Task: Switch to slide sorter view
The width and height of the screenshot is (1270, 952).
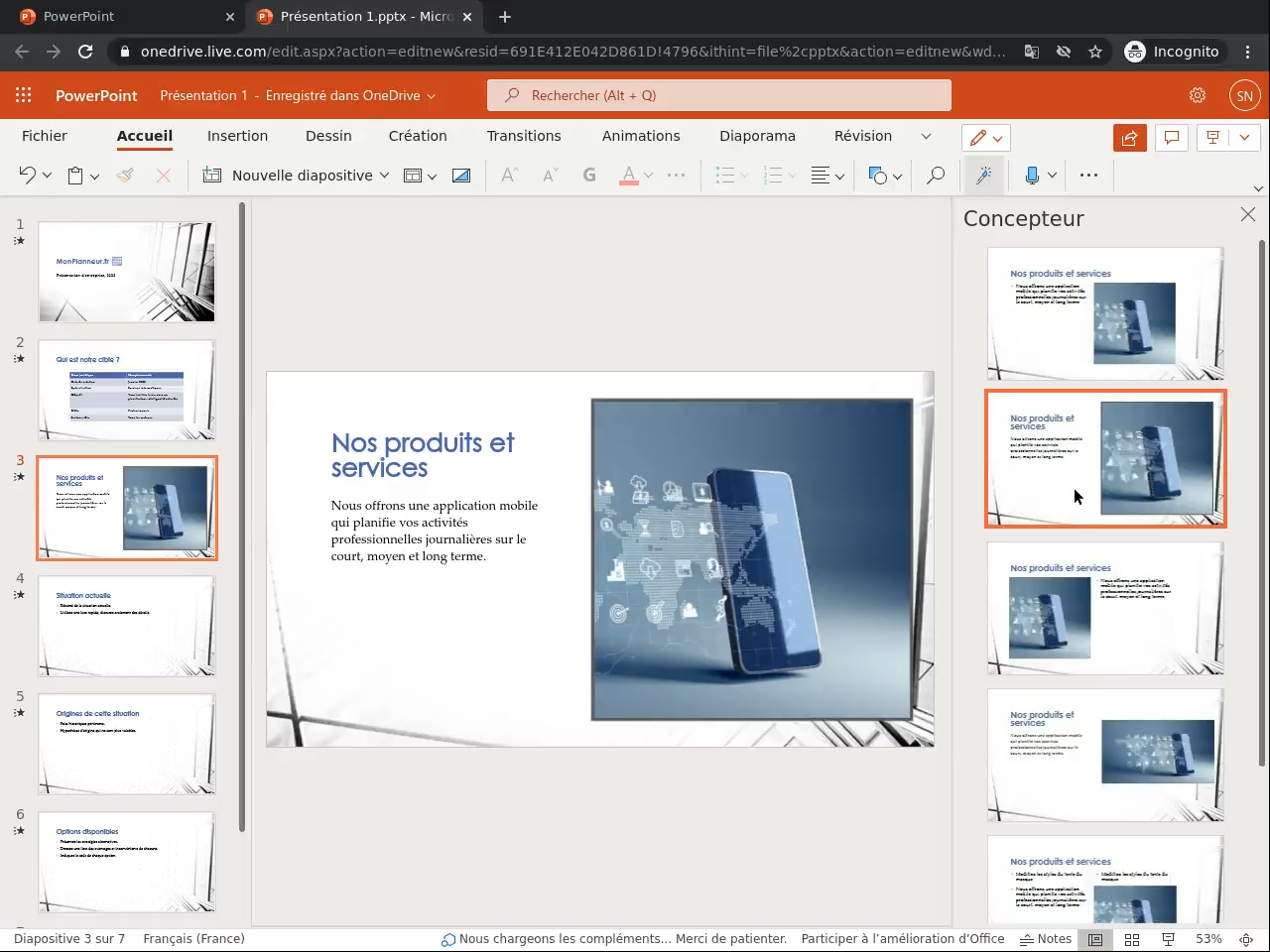Action: [1132, 939]
